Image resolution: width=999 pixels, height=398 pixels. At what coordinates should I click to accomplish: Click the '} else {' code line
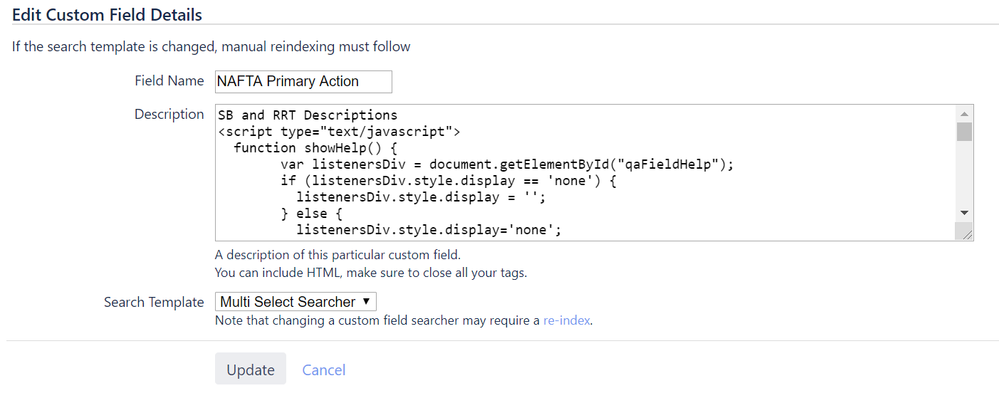pyautogui.click(x=312, y=213)
